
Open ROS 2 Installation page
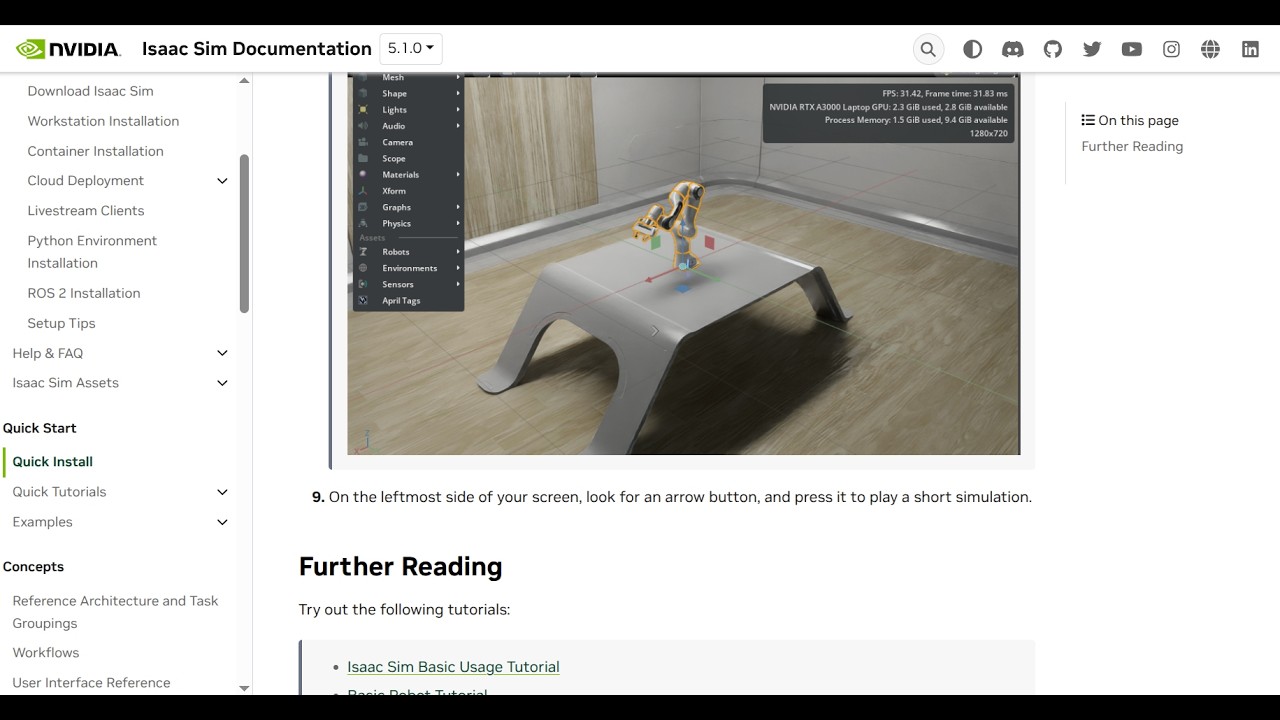84,293
